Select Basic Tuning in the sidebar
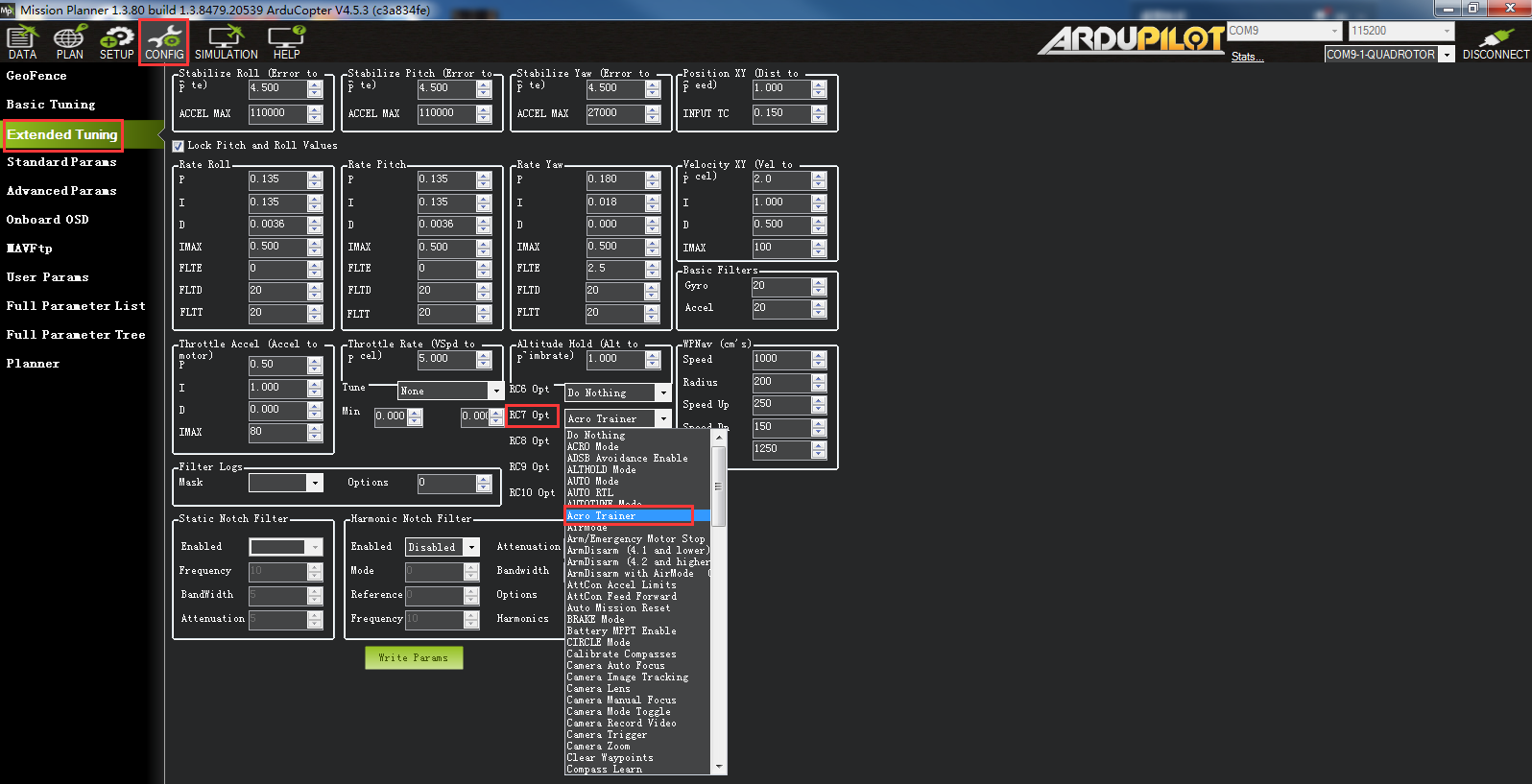This screenshot has height=784, width=1532. pyautogui.click(x=51, y=105)
